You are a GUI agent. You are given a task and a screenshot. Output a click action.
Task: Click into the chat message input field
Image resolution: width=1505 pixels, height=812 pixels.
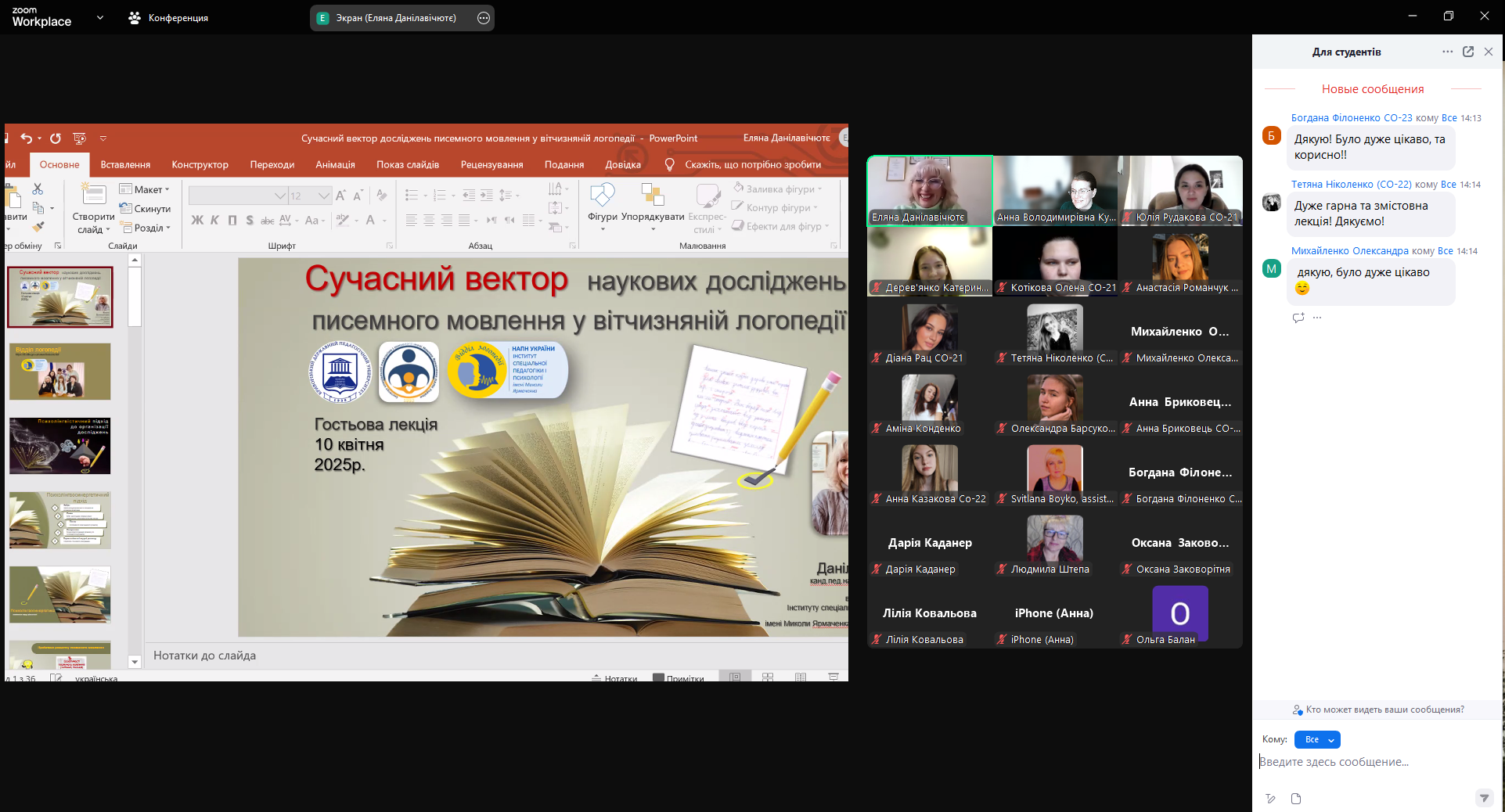click(x=1370, y=762)
